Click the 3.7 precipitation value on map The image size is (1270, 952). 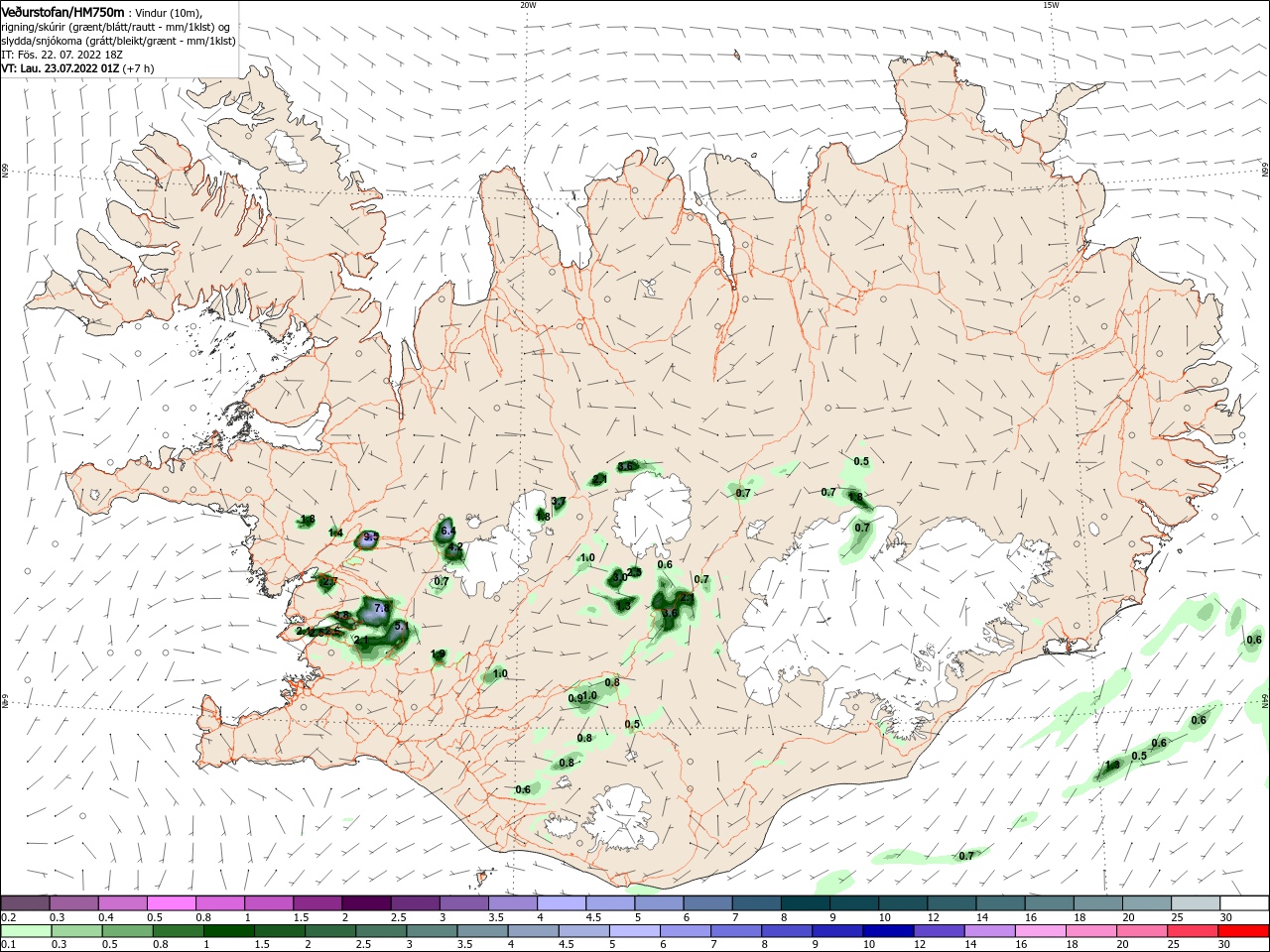tap(559, 502)
